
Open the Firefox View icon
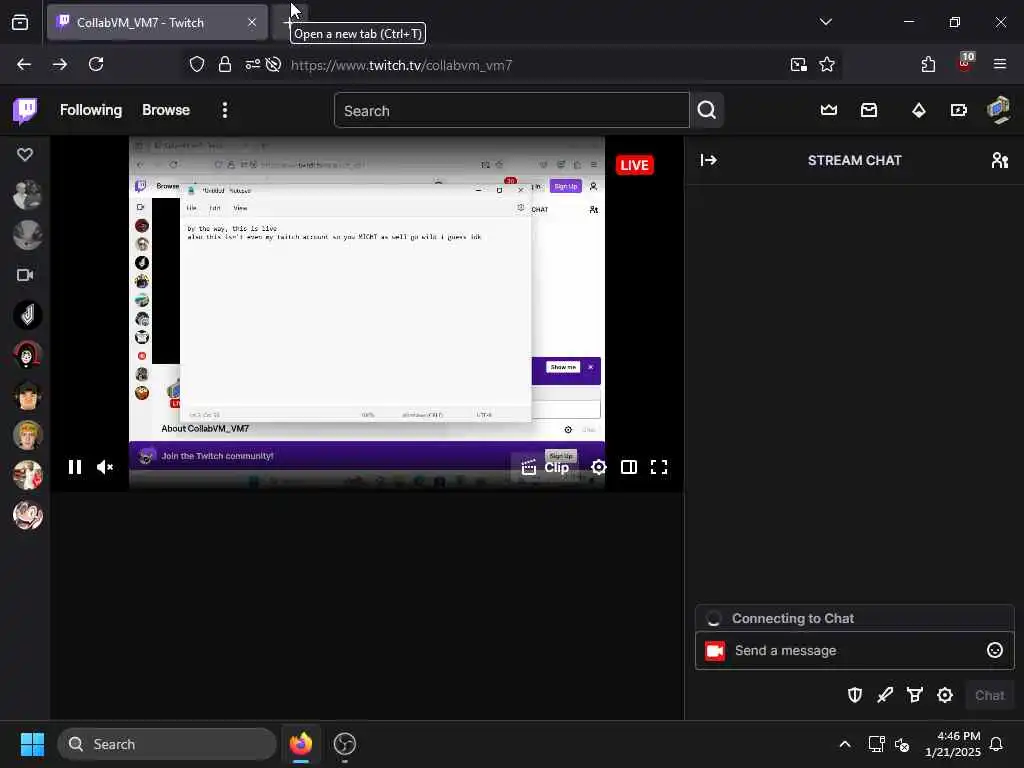tap(20, 22)
